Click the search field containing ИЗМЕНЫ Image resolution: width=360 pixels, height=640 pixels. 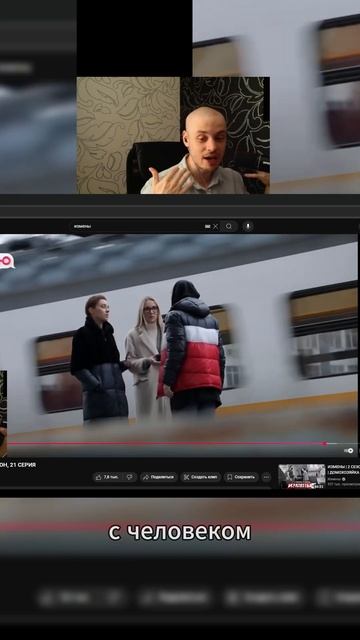[x=145, y=226]
